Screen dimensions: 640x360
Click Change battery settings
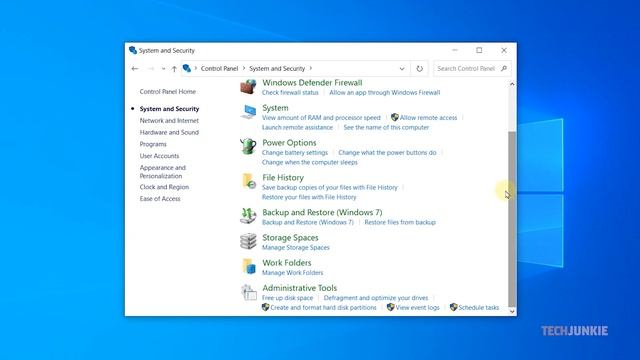295,153
